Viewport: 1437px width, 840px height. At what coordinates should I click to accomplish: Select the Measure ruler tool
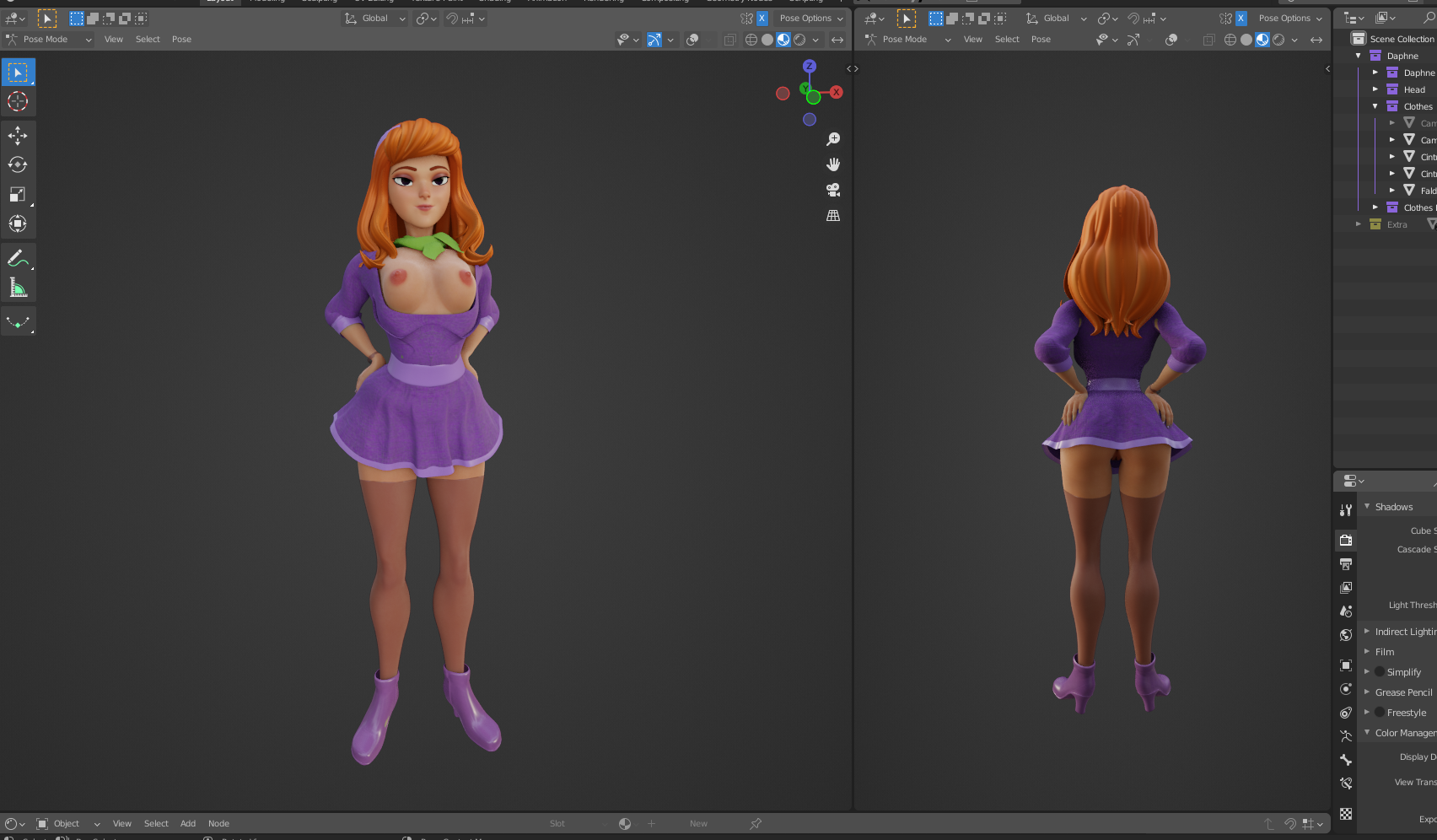click(18, 288)
